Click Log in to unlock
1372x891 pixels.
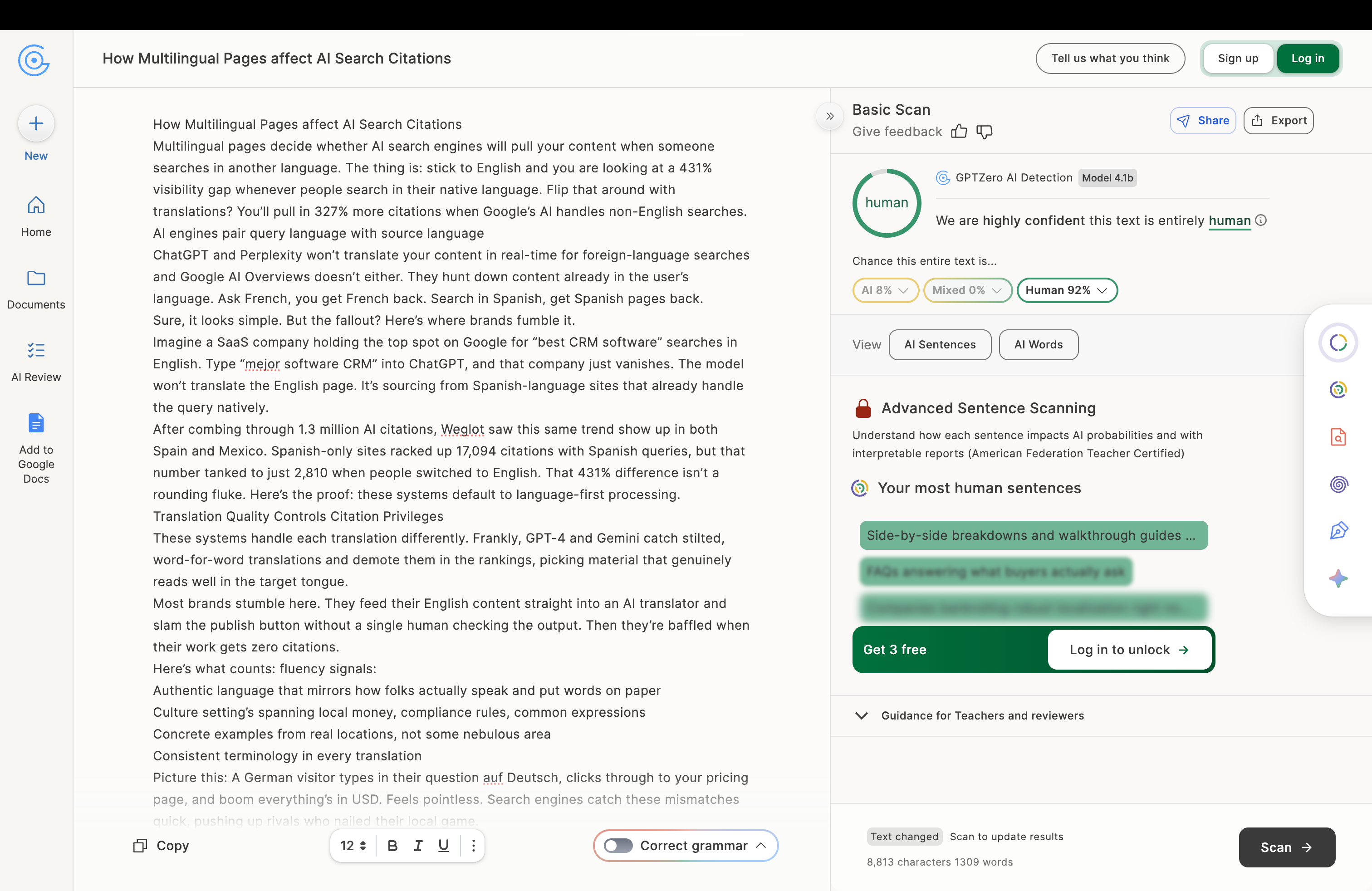click(1129, 650)
